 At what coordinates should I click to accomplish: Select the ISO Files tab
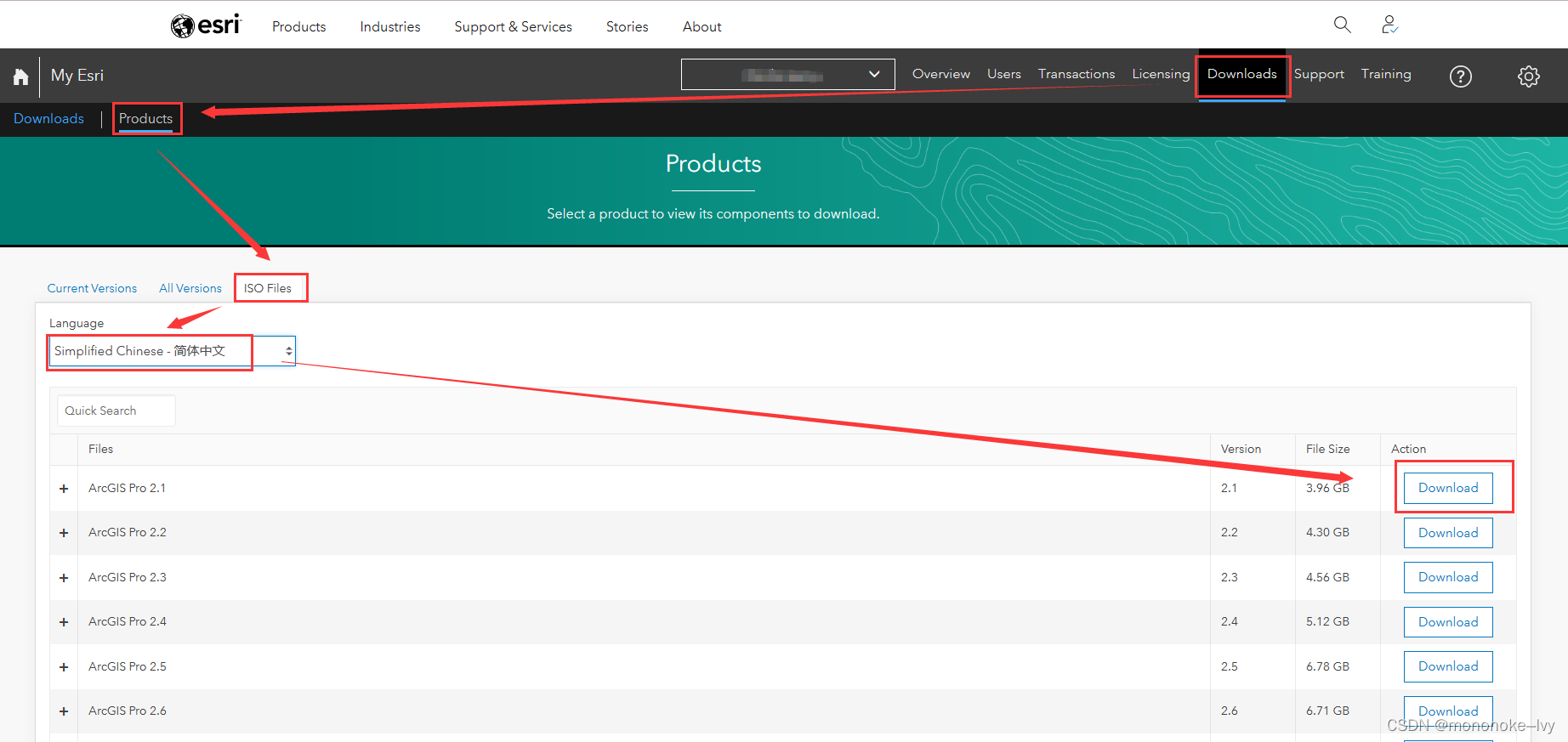point(268,288)
